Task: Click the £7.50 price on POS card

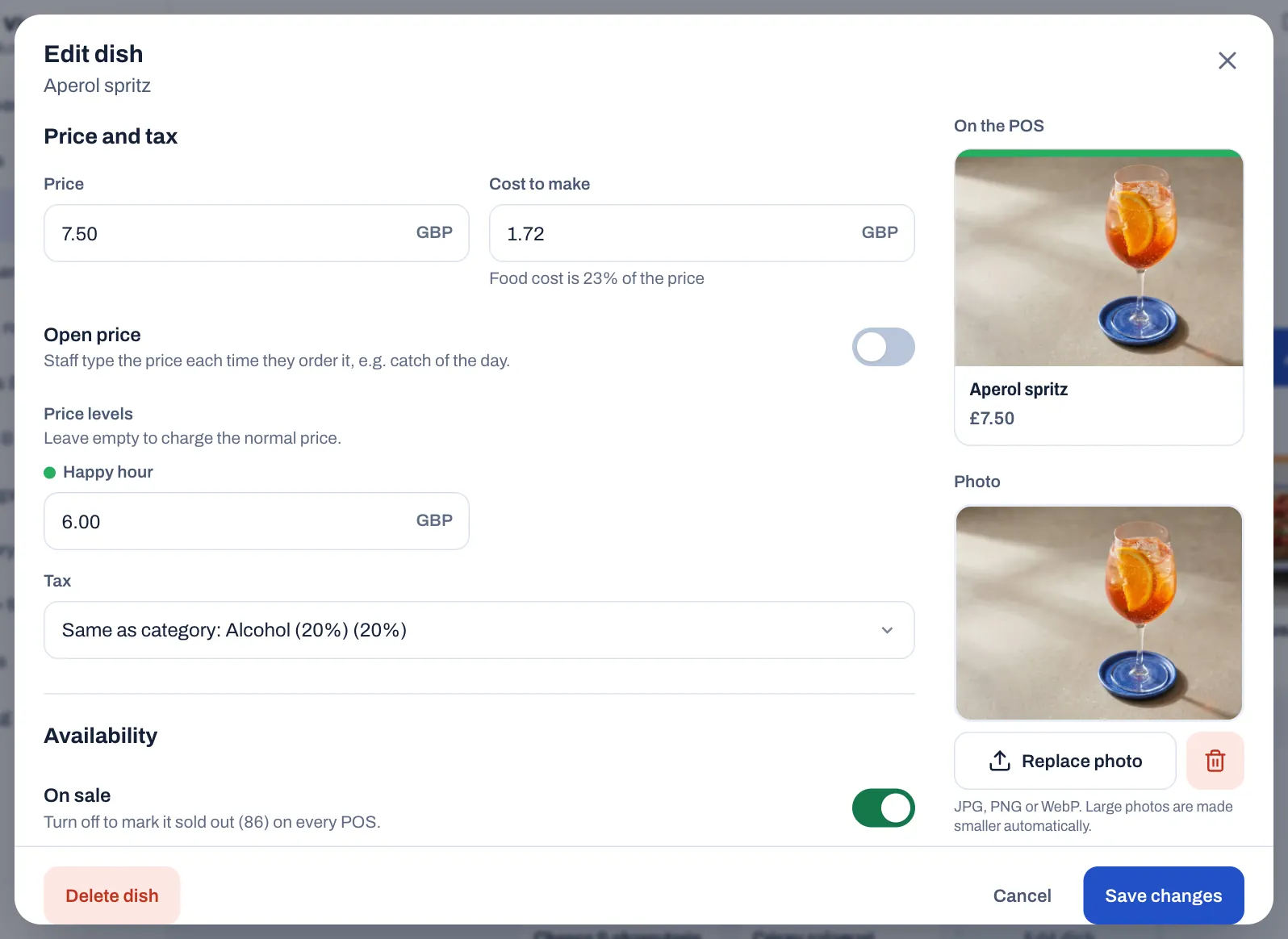Action: 992,419
